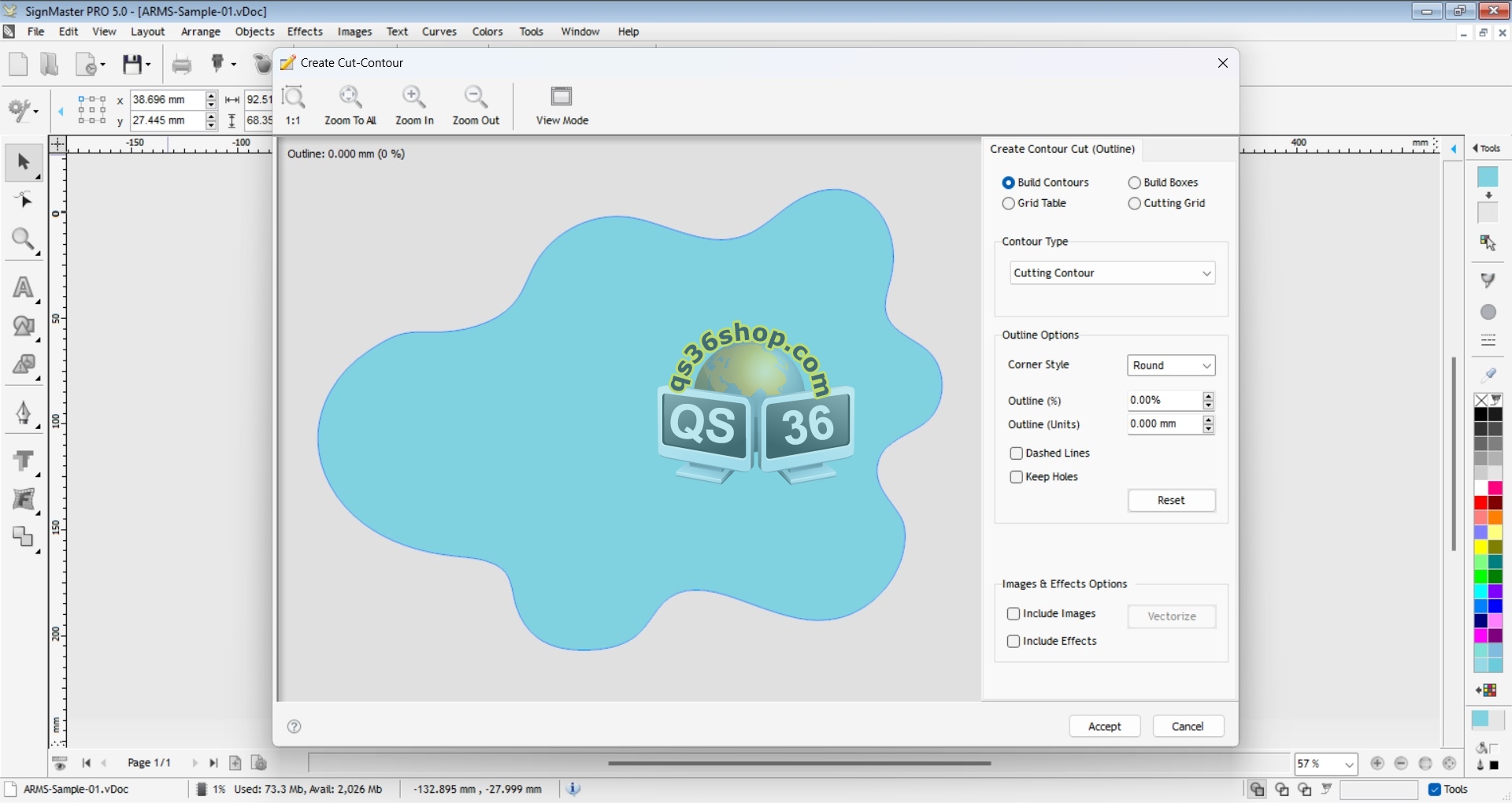Enable the Dashed Lines checkbox

[x=1016, y=453]
